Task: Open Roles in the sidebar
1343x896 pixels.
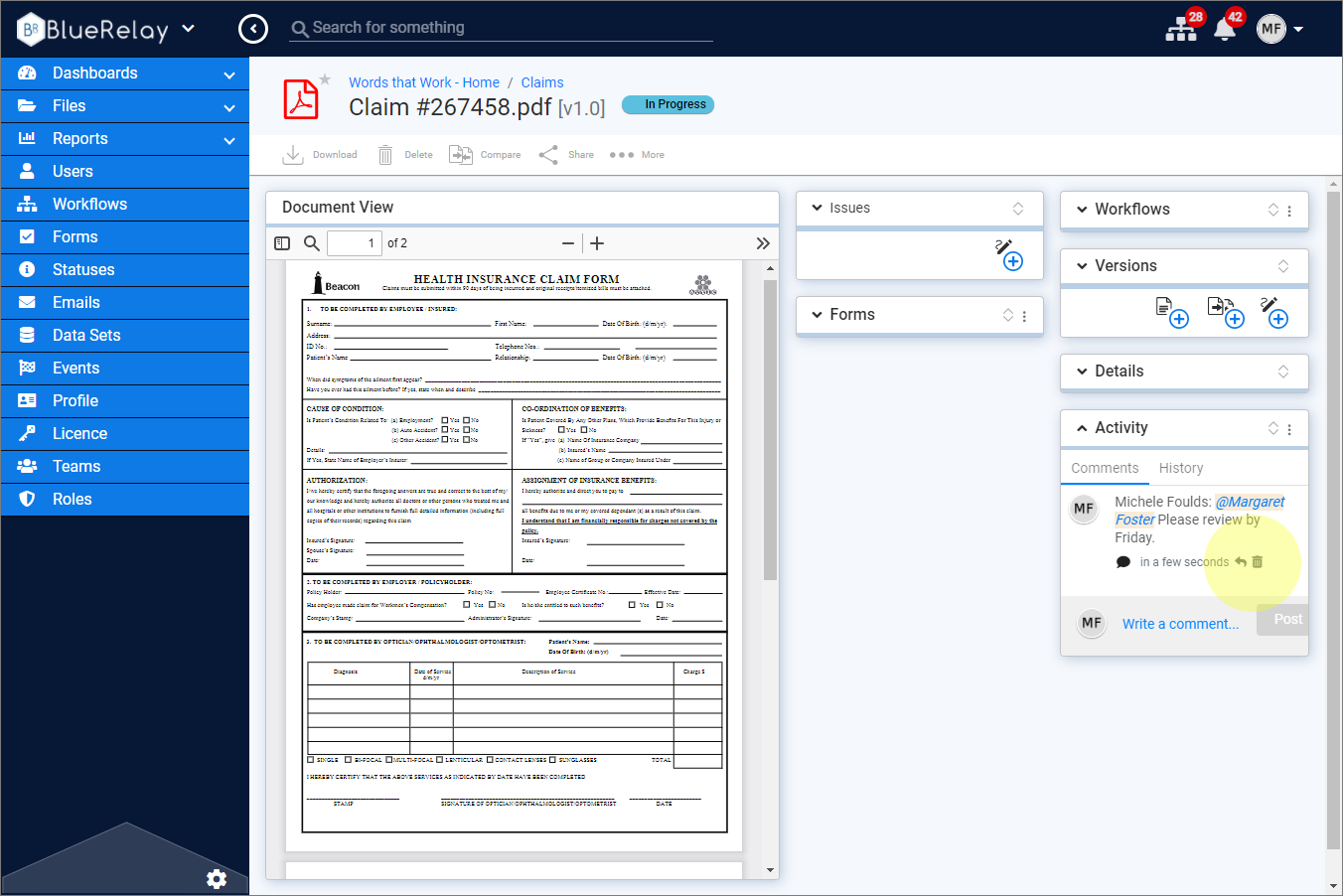Action: click(125, 499)
